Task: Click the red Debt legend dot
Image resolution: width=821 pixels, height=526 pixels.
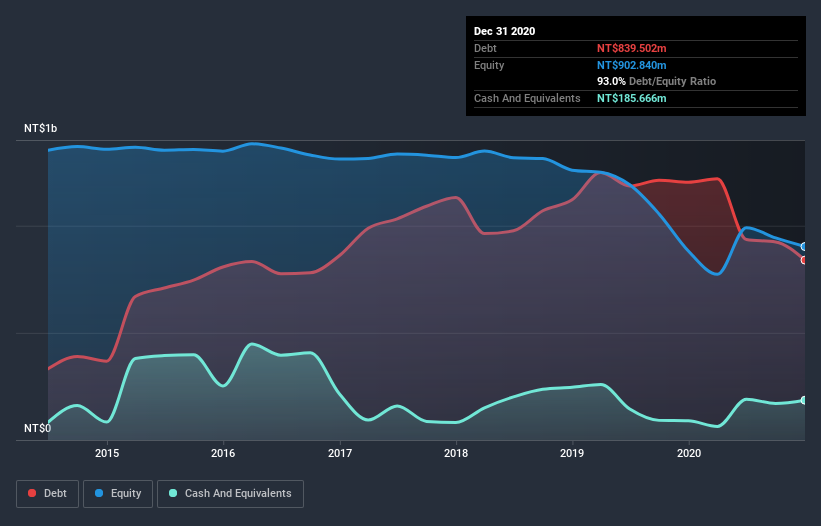Action: pos(32,493)
